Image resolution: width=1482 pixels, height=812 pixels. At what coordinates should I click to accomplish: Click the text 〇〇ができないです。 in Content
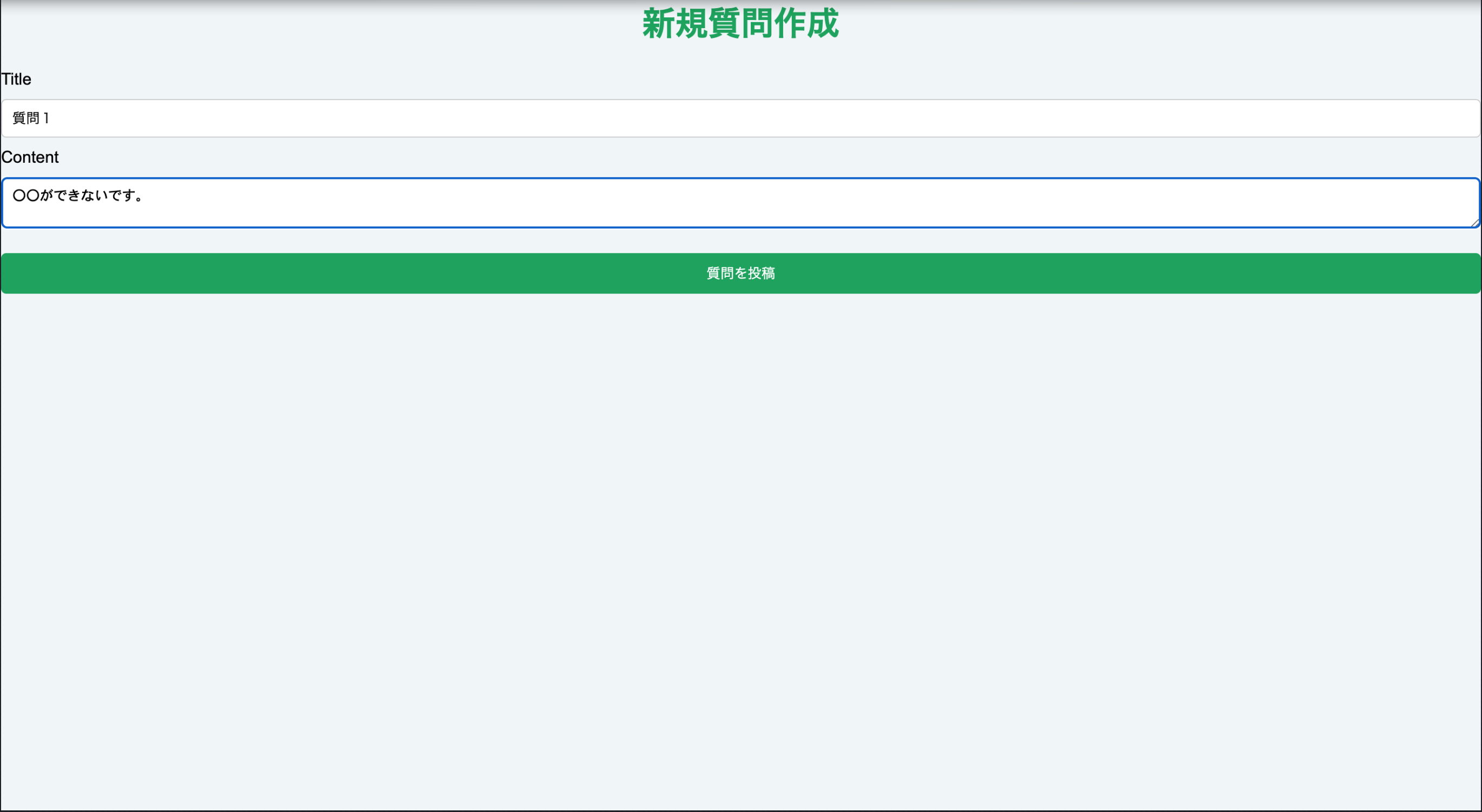click(x=78, y=196)
